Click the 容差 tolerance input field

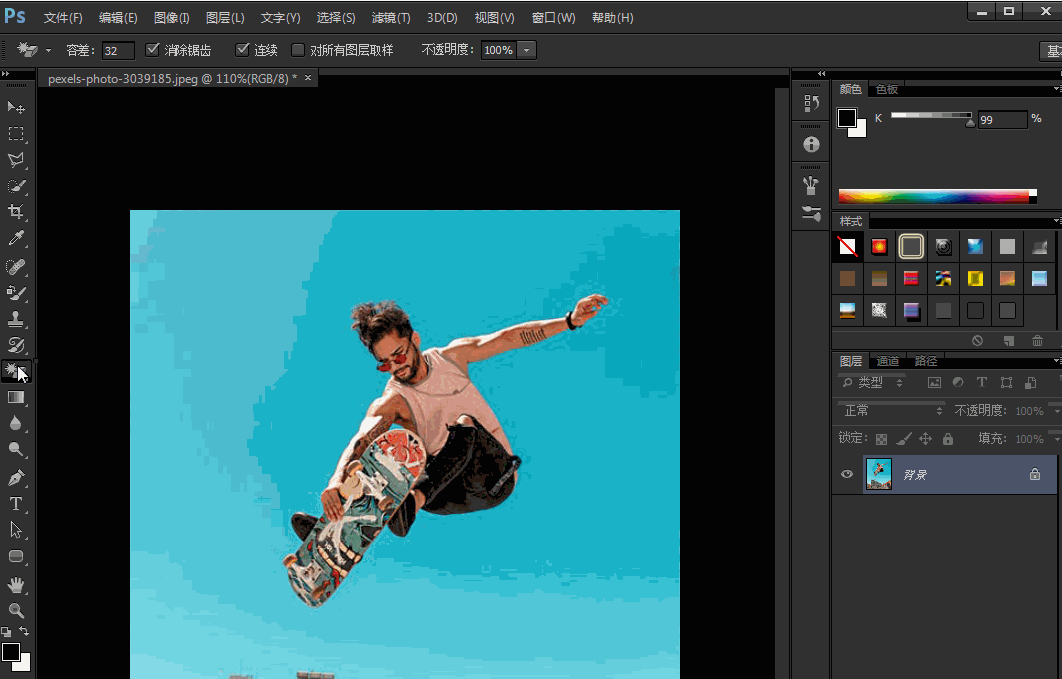tap(117, 50)
